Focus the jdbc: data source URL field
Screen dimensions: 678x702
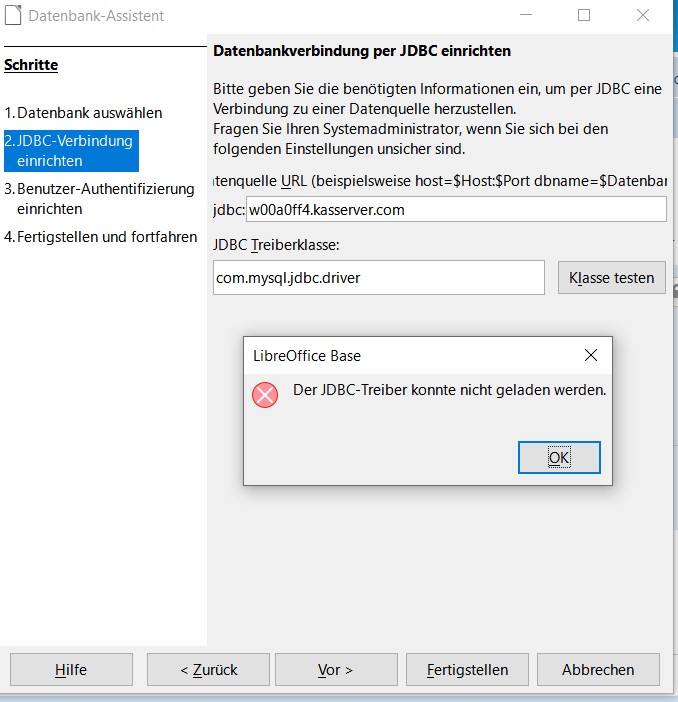[x=456, y=209]
